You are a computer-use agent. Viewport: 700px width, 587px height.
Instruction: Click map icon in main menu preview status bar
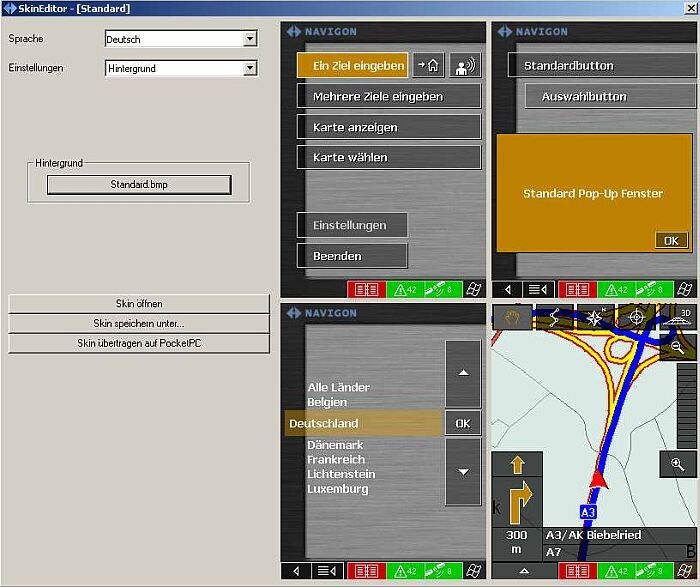[473, 290]
